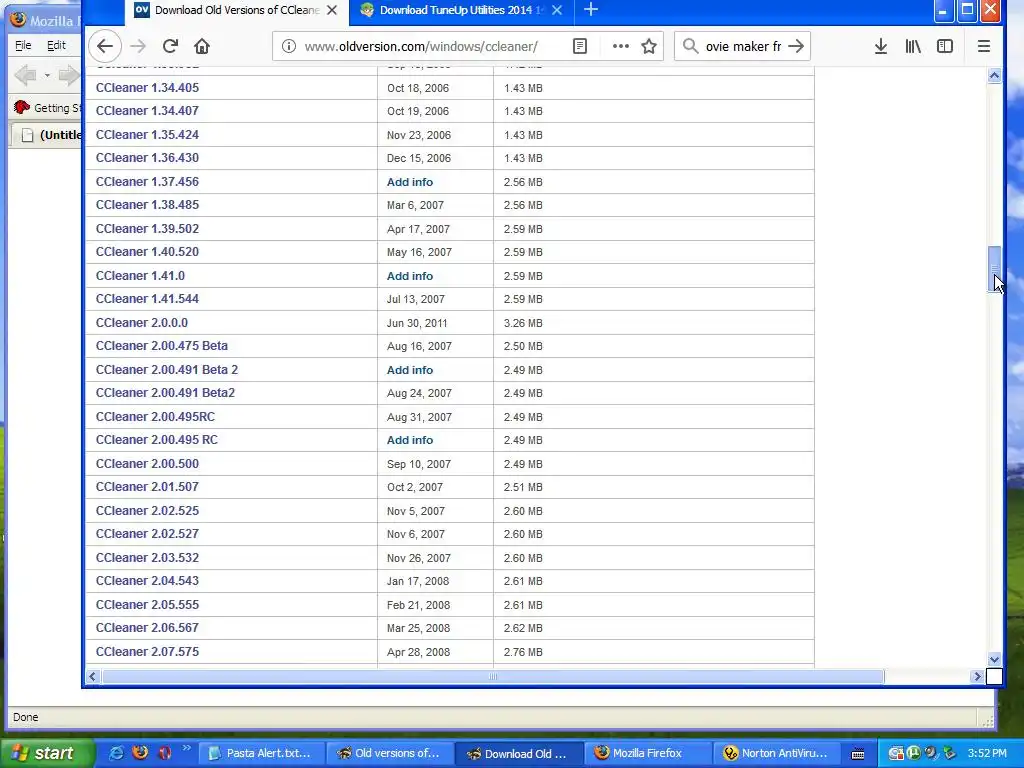The width and height of the screenshot is (1024, 768).
Task: Close the Download Old Versions of CCleaner tab
Action: point(332,10)
